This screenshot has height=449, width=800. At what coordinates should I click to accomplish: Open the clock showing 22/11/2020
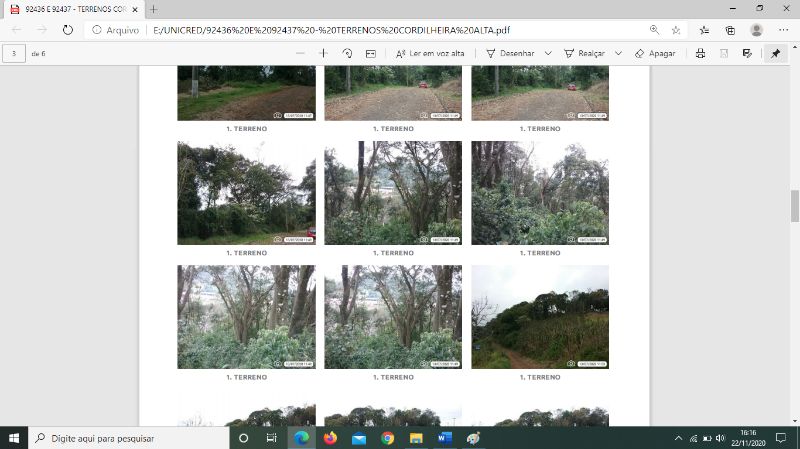tap(748, 438)
